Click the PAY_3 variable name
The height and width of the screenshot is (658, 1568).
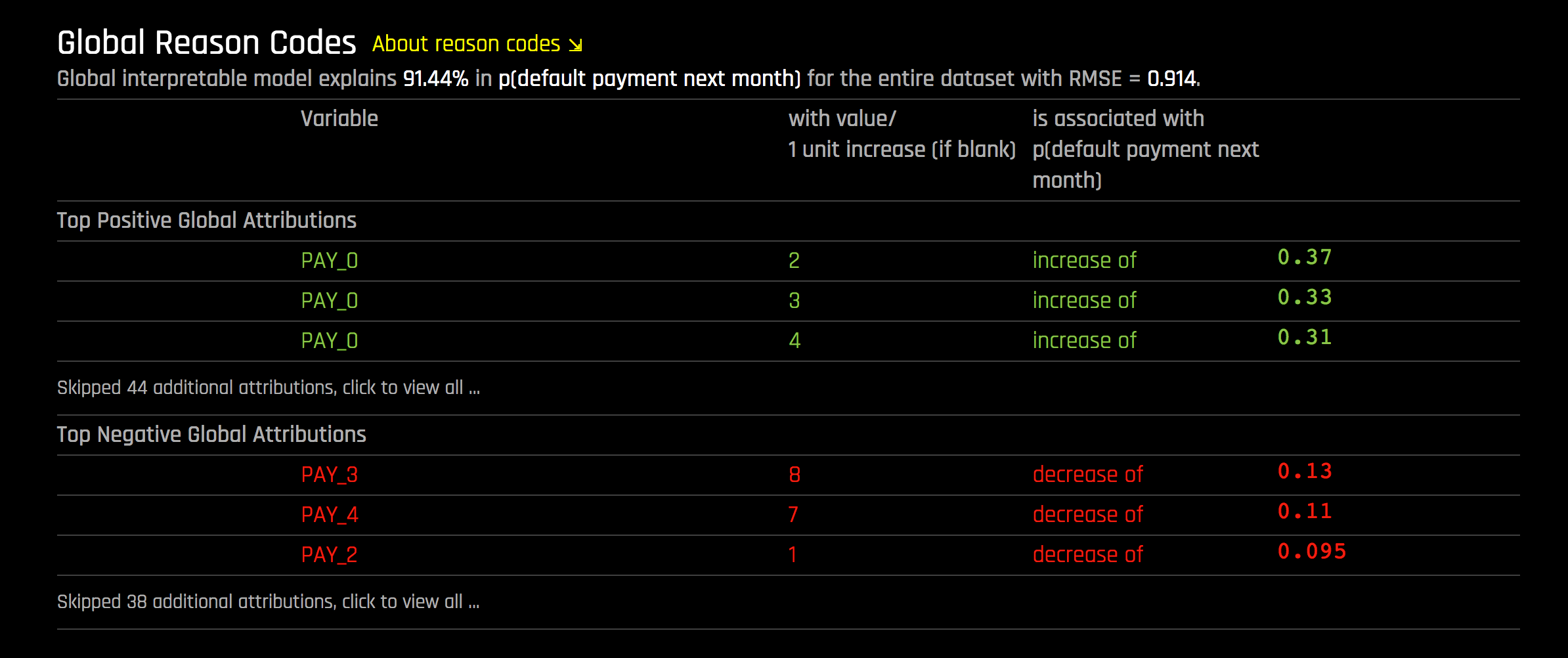[x=329, y=475]
